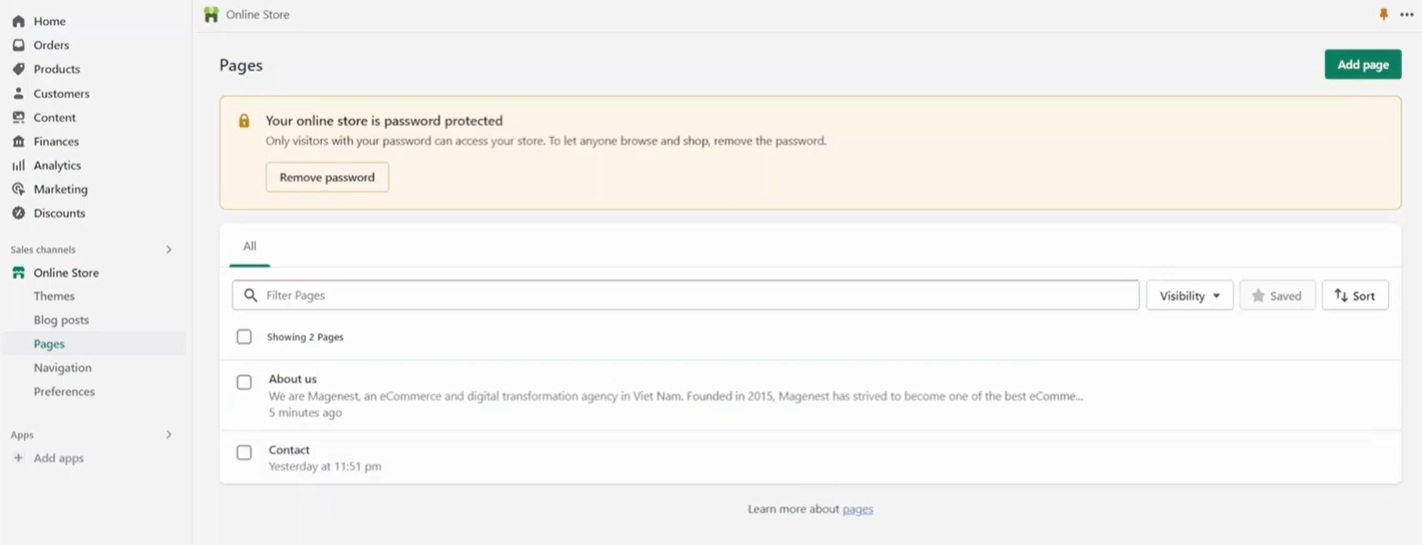Click the Discounts percent badge icon
The image size is (1422, 545).
18,213
